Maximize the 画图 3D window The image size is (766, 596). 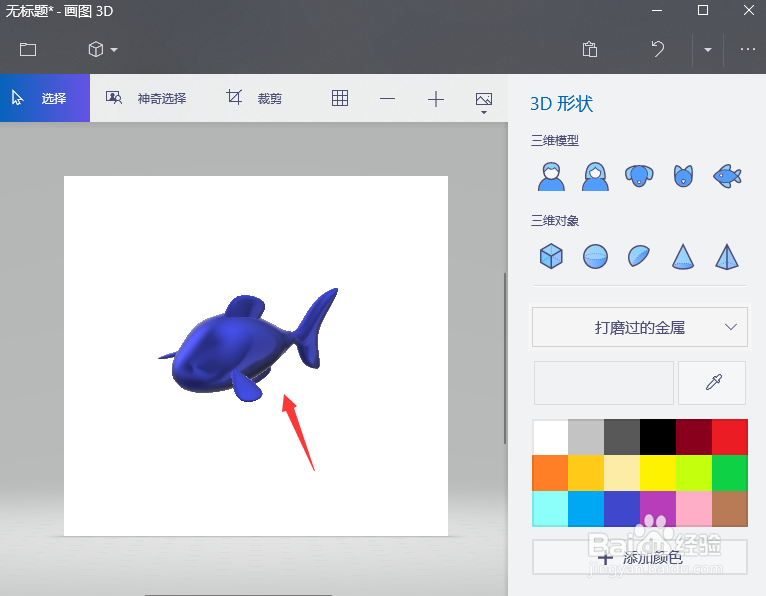pos(702,10)
